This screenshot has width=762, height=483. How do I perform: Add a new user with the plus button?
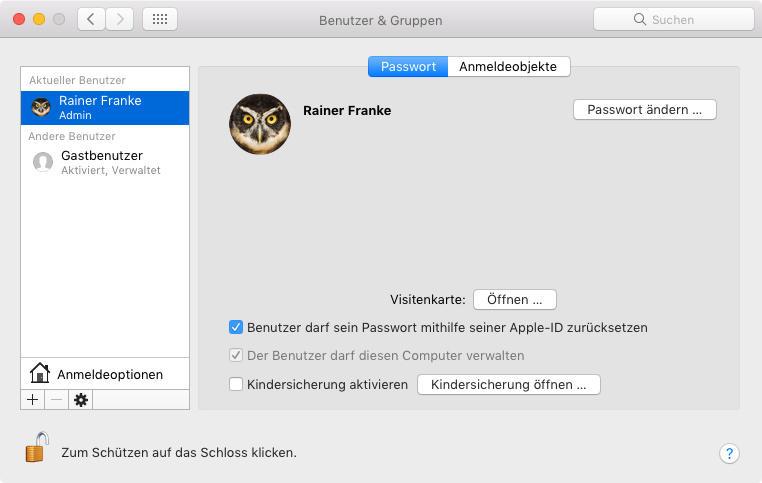click(x=33, y=400)
